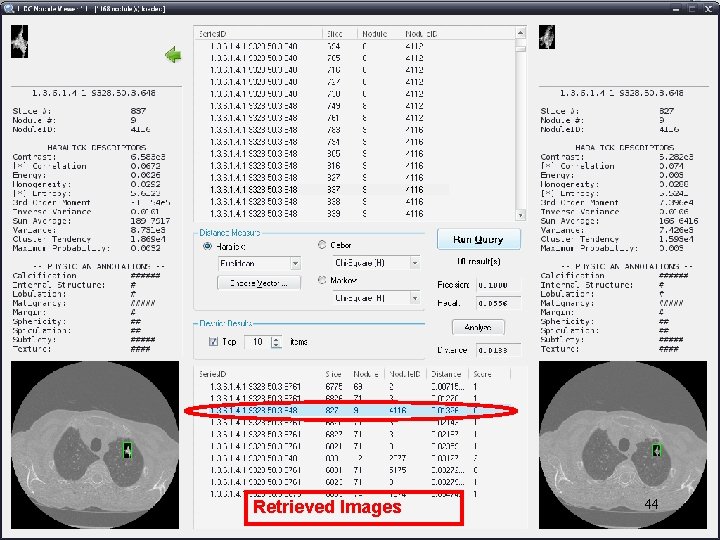Click the CT slice image for Slice 827
The image size is (720, 540).
coord(623,444)
